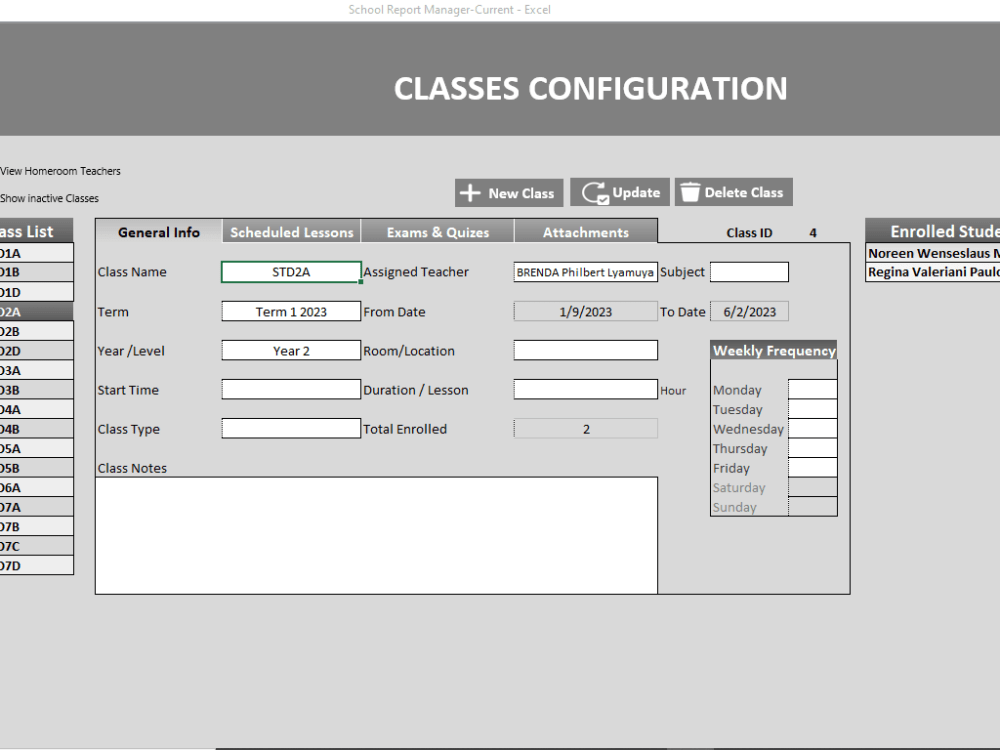This screenshot has height=750, width=1000.
Task: Select student Noreen Wenseslaus in Enrolled Students
Action: click(932, 253)
